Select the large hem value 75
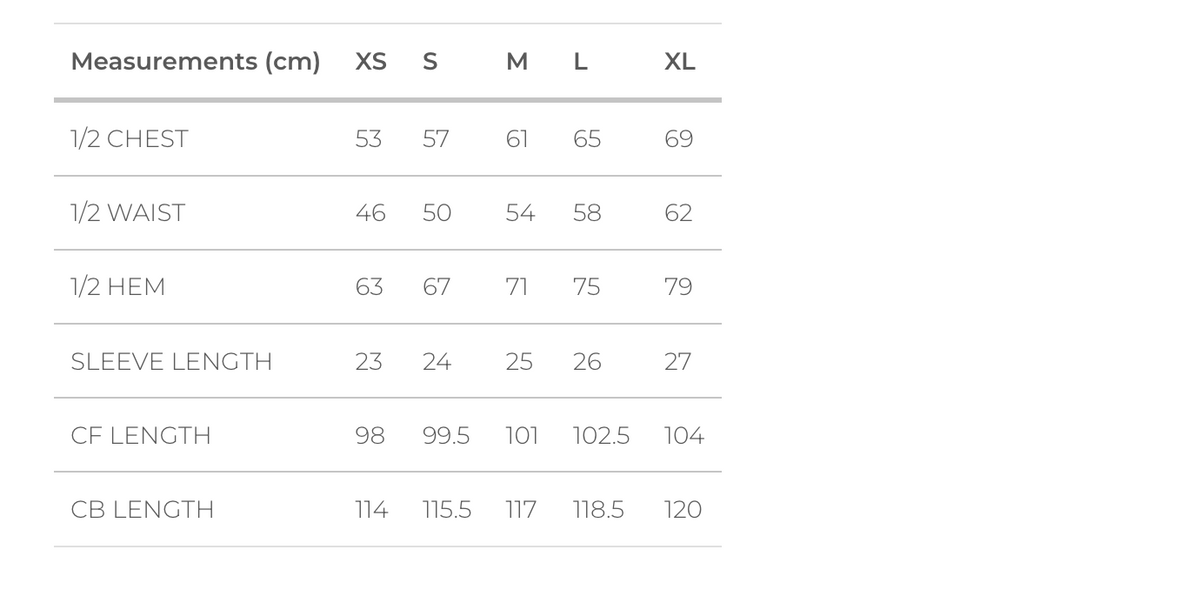The height and width of the screenshot is (590, 1200). (x=587, y=287)
